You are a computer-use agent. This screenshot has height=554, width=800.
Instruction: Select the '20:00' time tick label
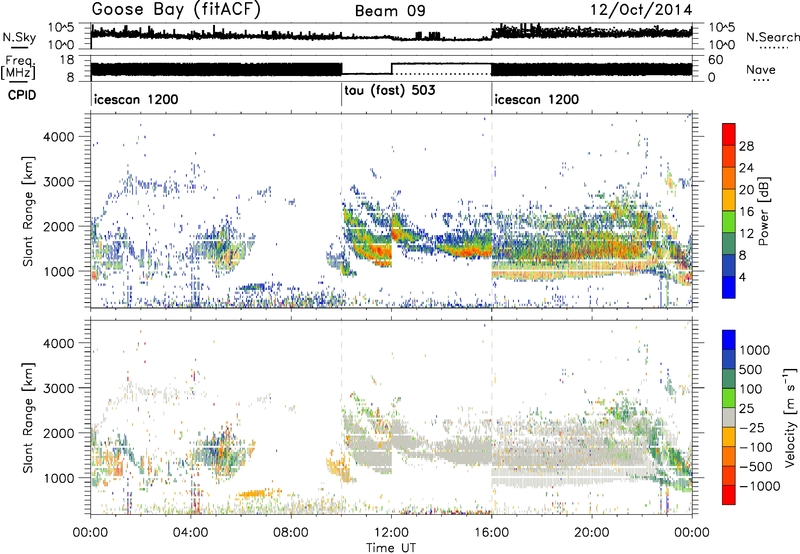coord(592,533)
